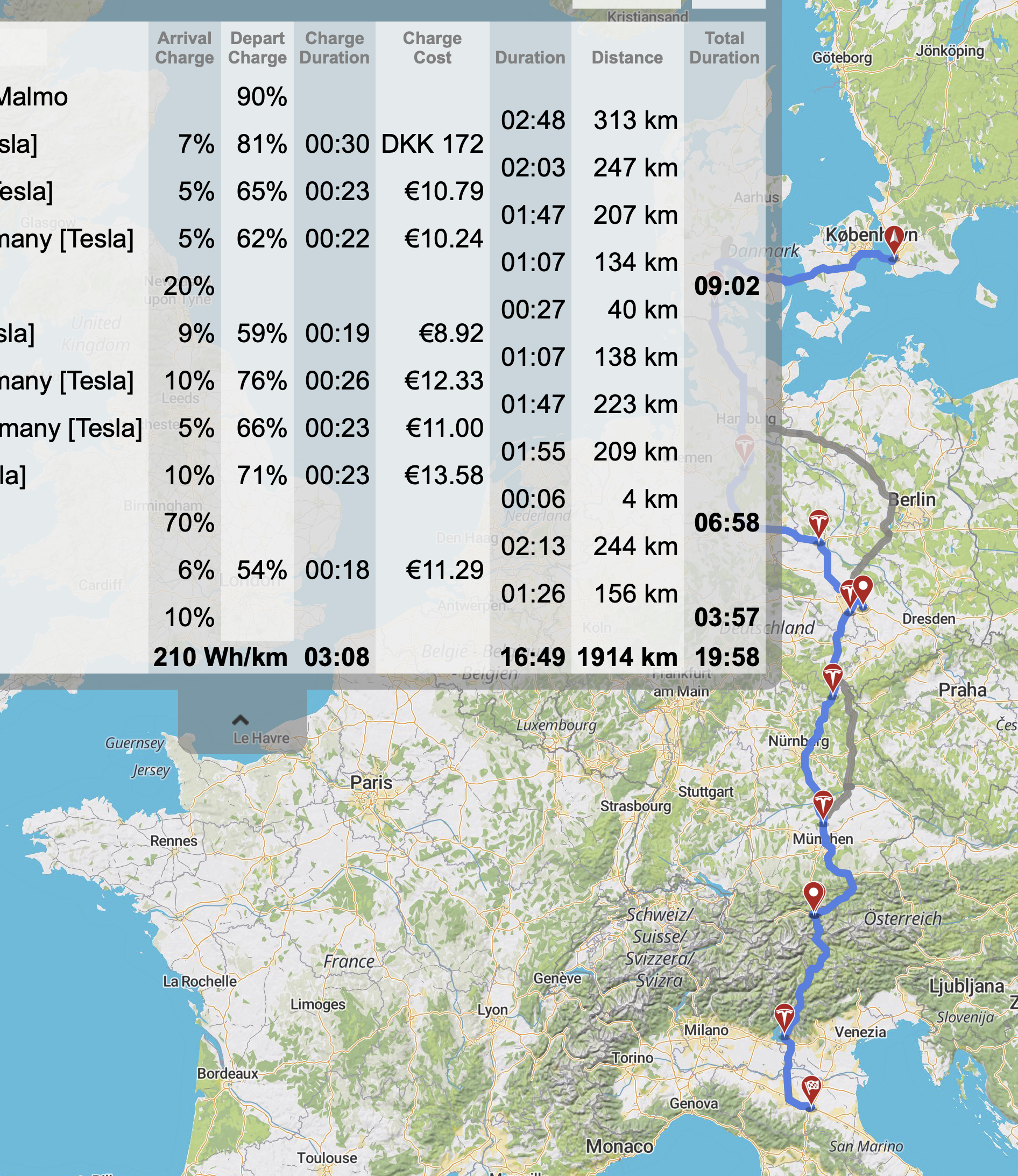The width and height of the screenshot is (1018, 1176).
Task: Click the waypoint pin southwest of Berlin
Action: (863, 592)
